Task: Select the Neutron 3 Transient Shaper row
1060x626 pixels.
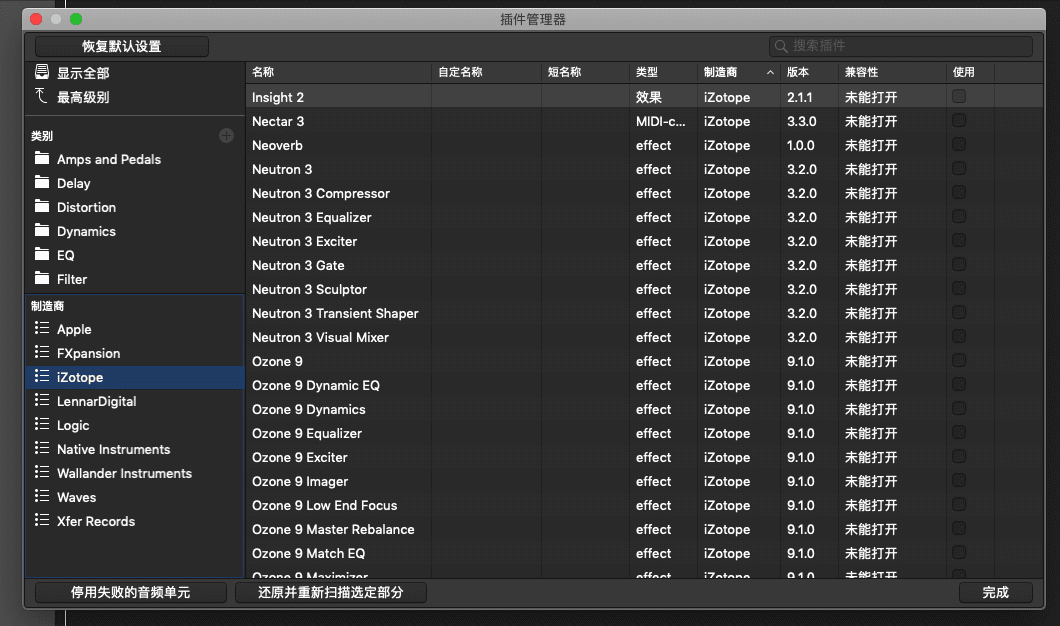Action: coord(644,313)
